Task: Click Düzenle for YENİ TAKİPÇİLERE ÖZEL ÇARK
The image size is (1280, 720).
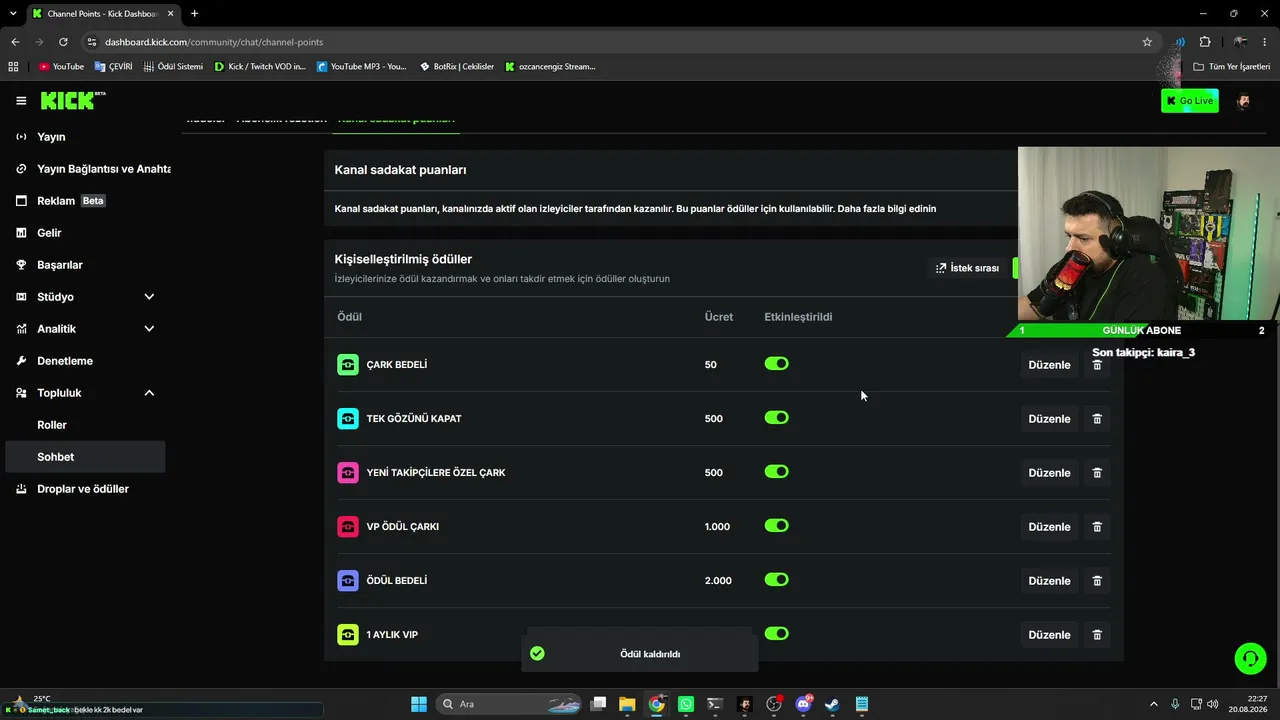Action: point(1049,473)
